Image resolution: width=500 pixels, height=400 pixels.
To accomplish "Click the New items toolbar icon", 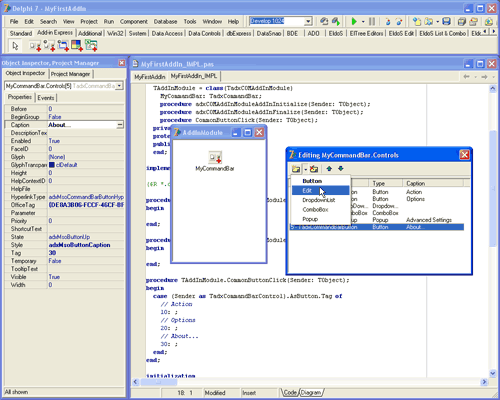I will (x=417, y=22).
